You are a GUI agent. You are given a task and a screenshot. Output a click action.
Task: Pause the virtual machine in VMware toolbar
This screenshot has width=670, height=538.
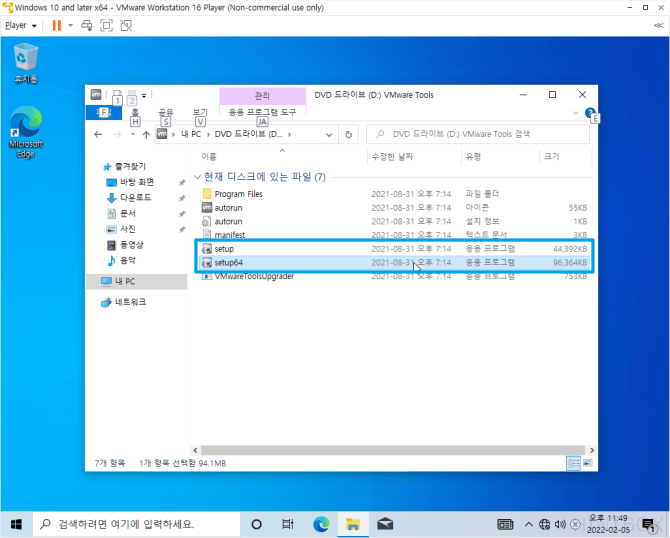coord(56,26)
